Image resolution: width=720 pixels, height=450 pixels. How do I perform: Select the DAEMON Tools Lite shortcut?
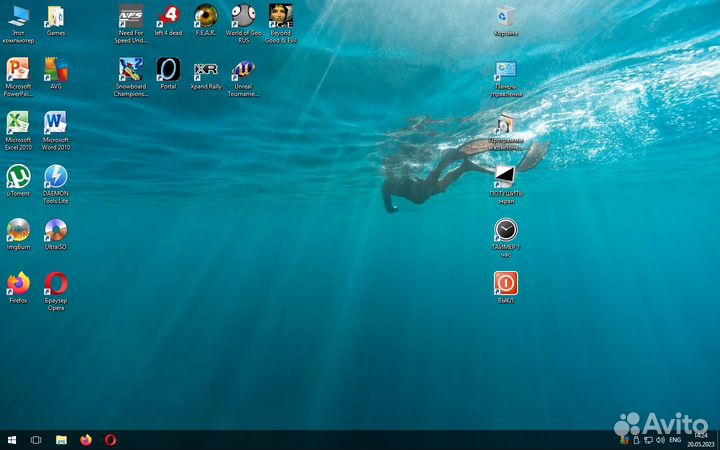tap(56, 177)
